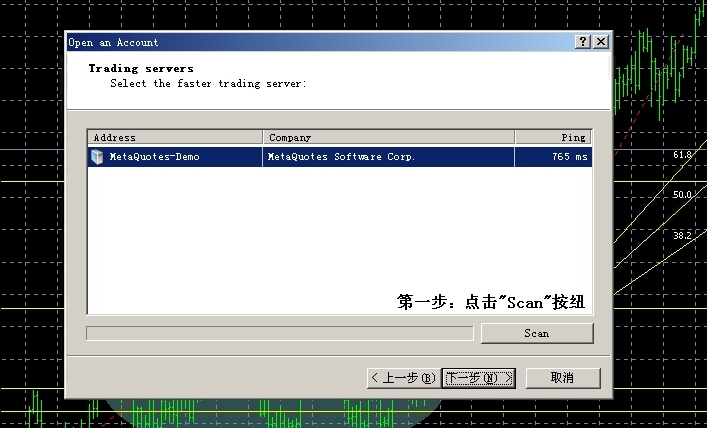Click the 61.8 Fibonacci level label on chart
The height and width of the screenshot is (428, 707).
coord(682,155)
